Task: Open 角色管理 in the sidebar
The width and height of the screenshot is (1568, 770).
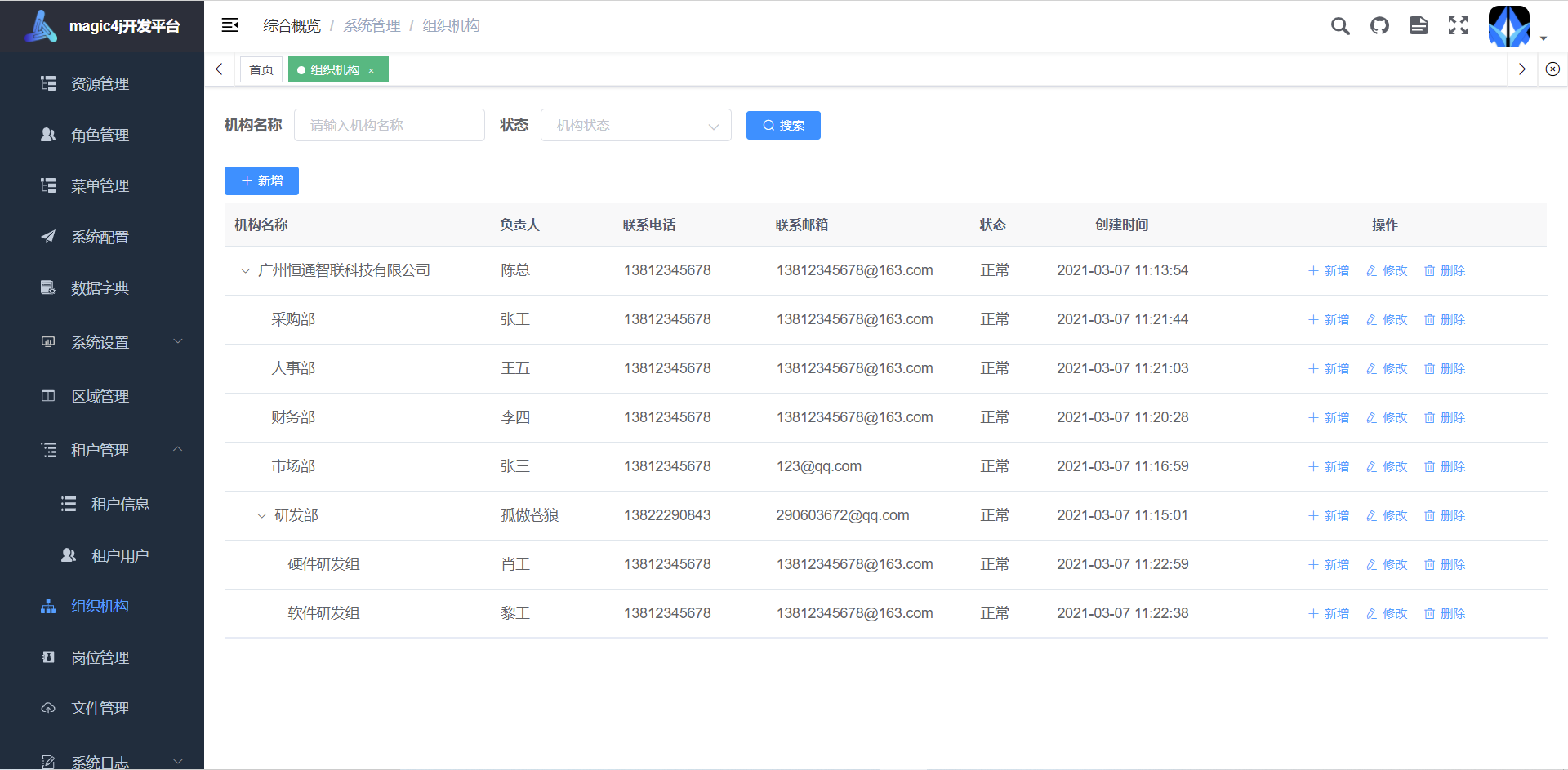Action: [x=102, y=135]
